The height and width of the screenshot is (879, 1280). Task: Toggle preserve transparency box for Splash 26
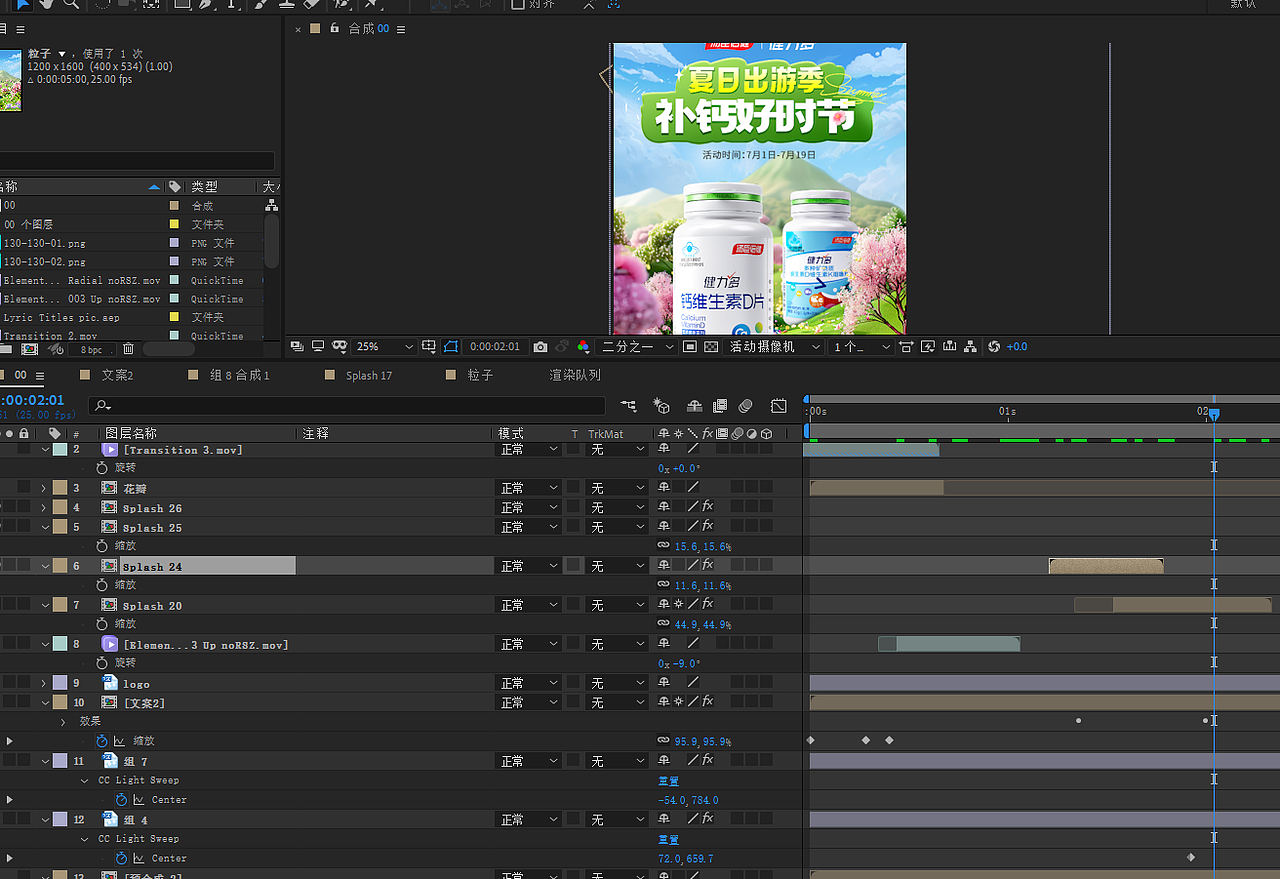click(574, 508)
